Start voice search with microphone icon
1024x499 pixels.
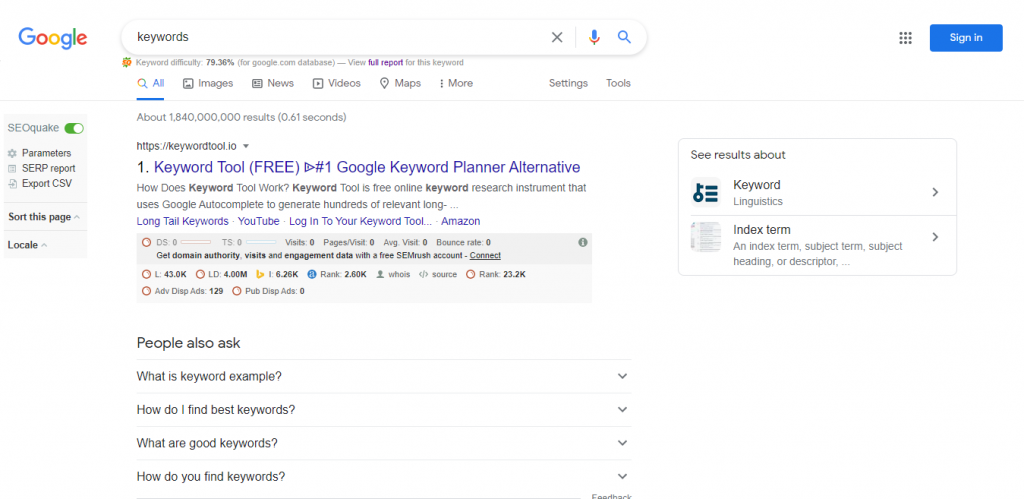(594, 37)
